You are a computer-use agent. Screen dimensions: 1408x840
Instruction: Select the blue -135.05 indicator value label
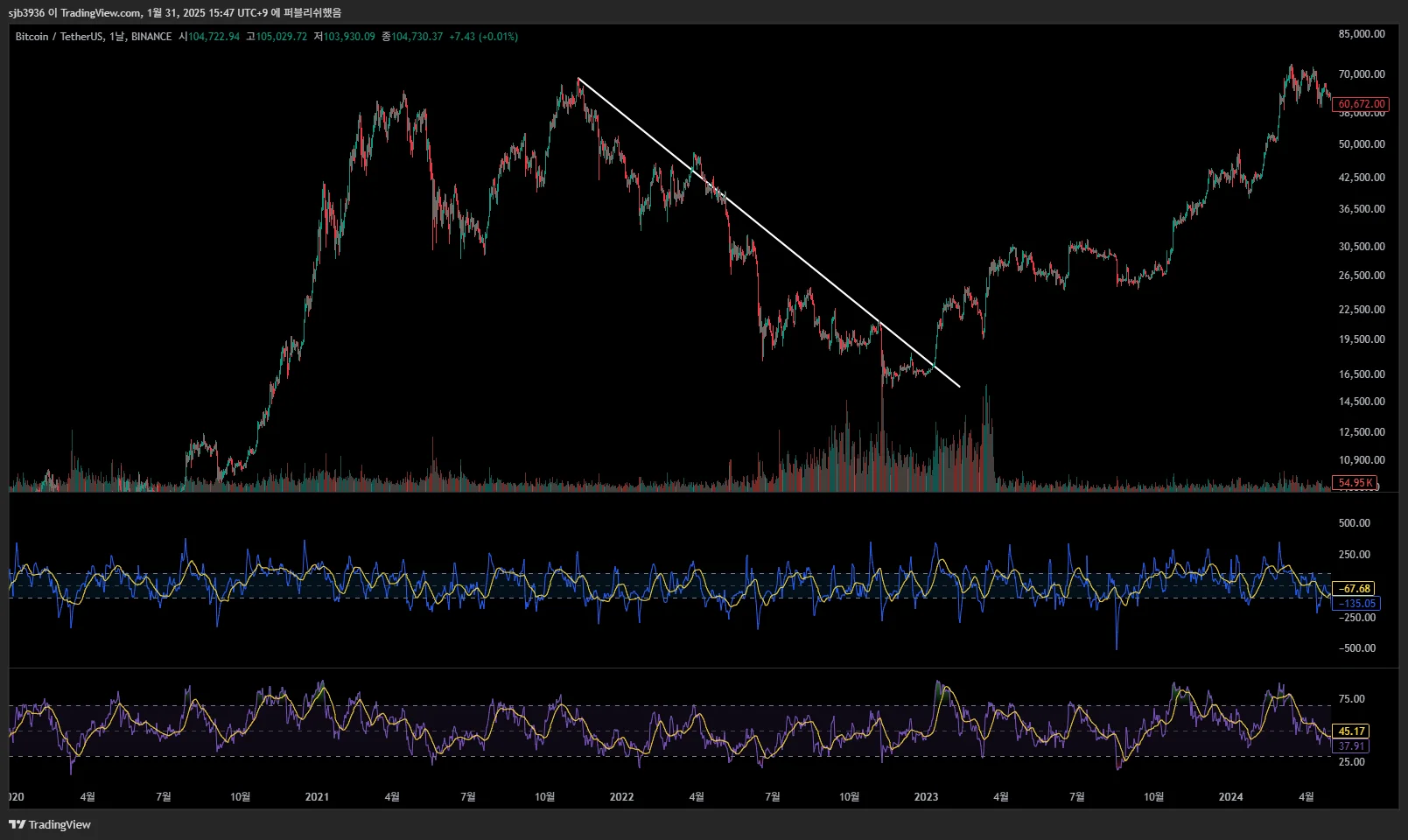coord(1356,603)
